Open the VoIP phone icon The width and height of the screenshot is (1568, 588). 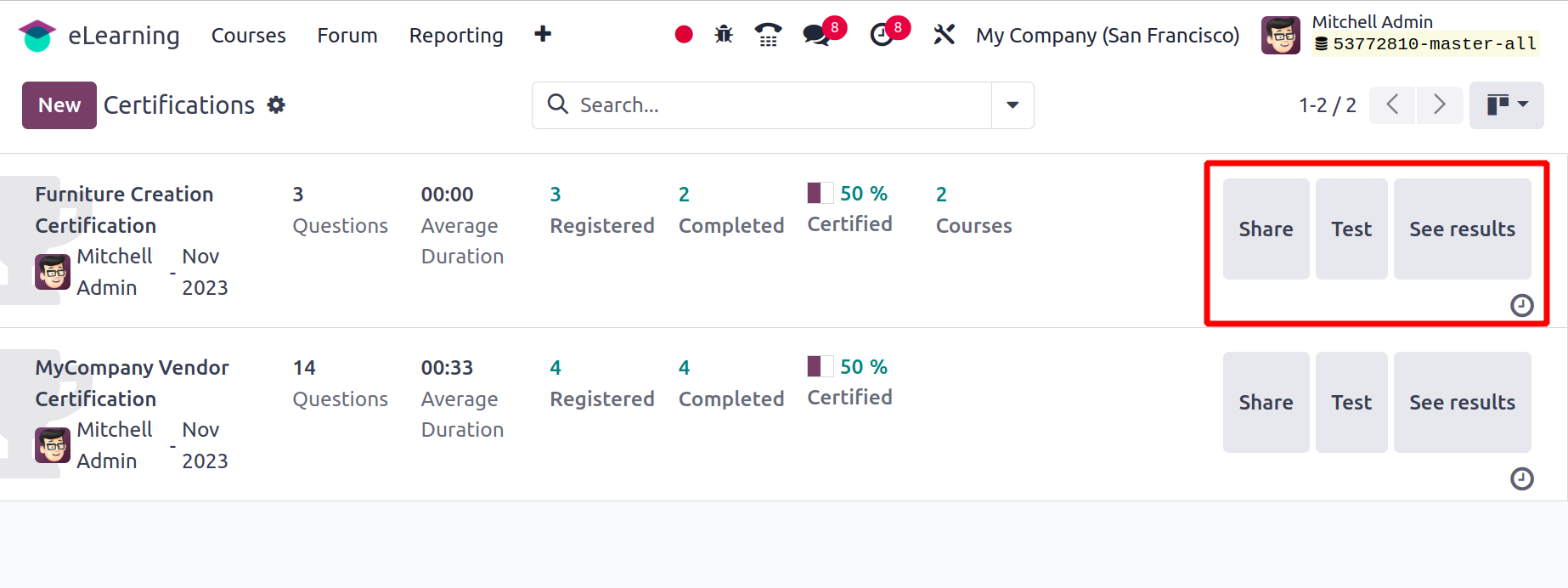click(769, 35)
